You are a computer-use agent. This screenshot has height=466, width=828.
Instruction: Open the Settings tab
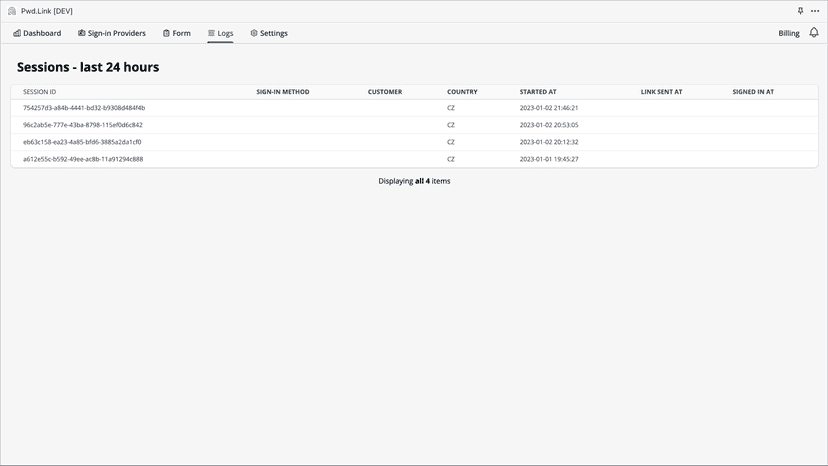269,33
